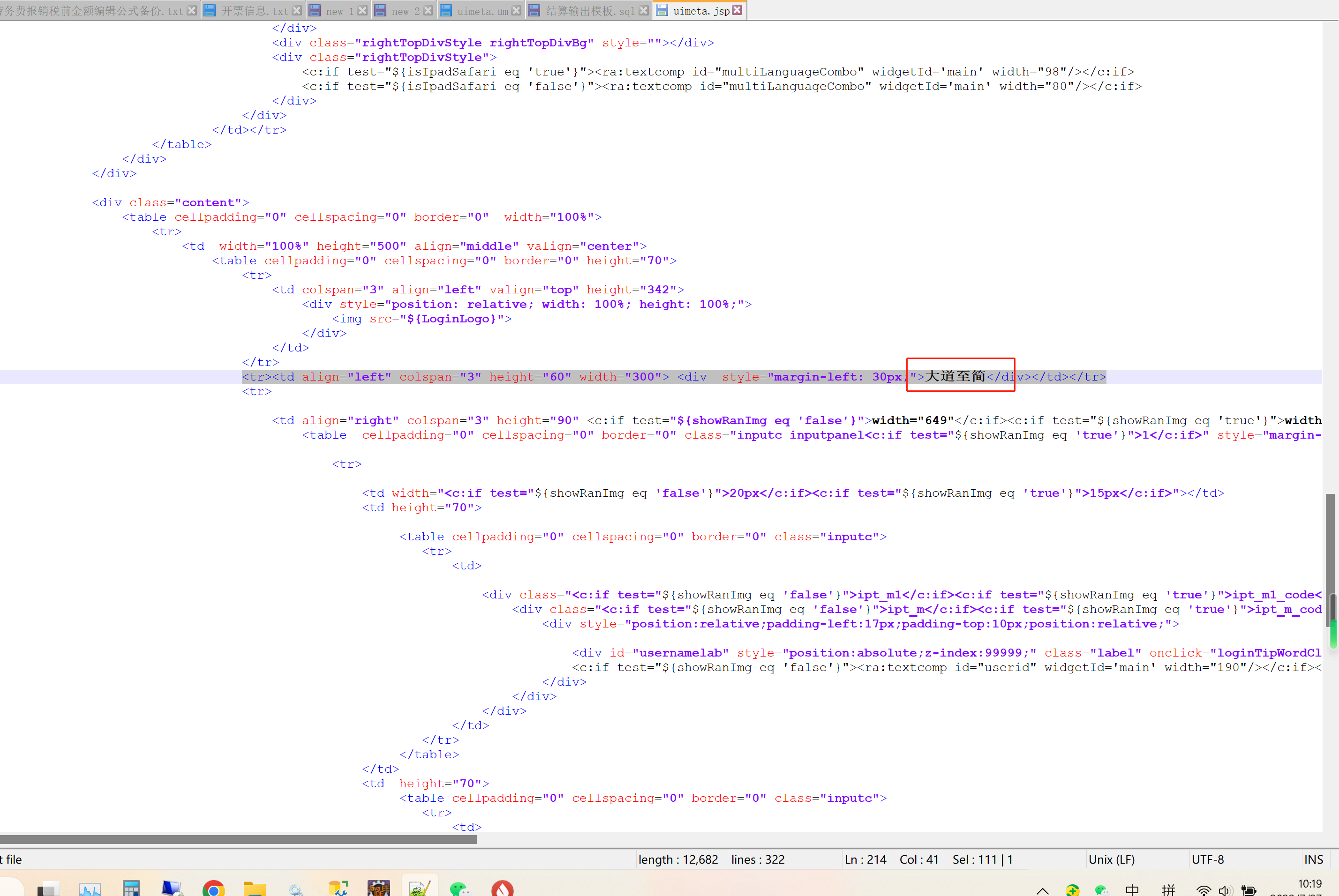The height and width of the screenshot is (896, 1339).
Task: Close the 结算输出模板.sql tab
Action: 644,10
